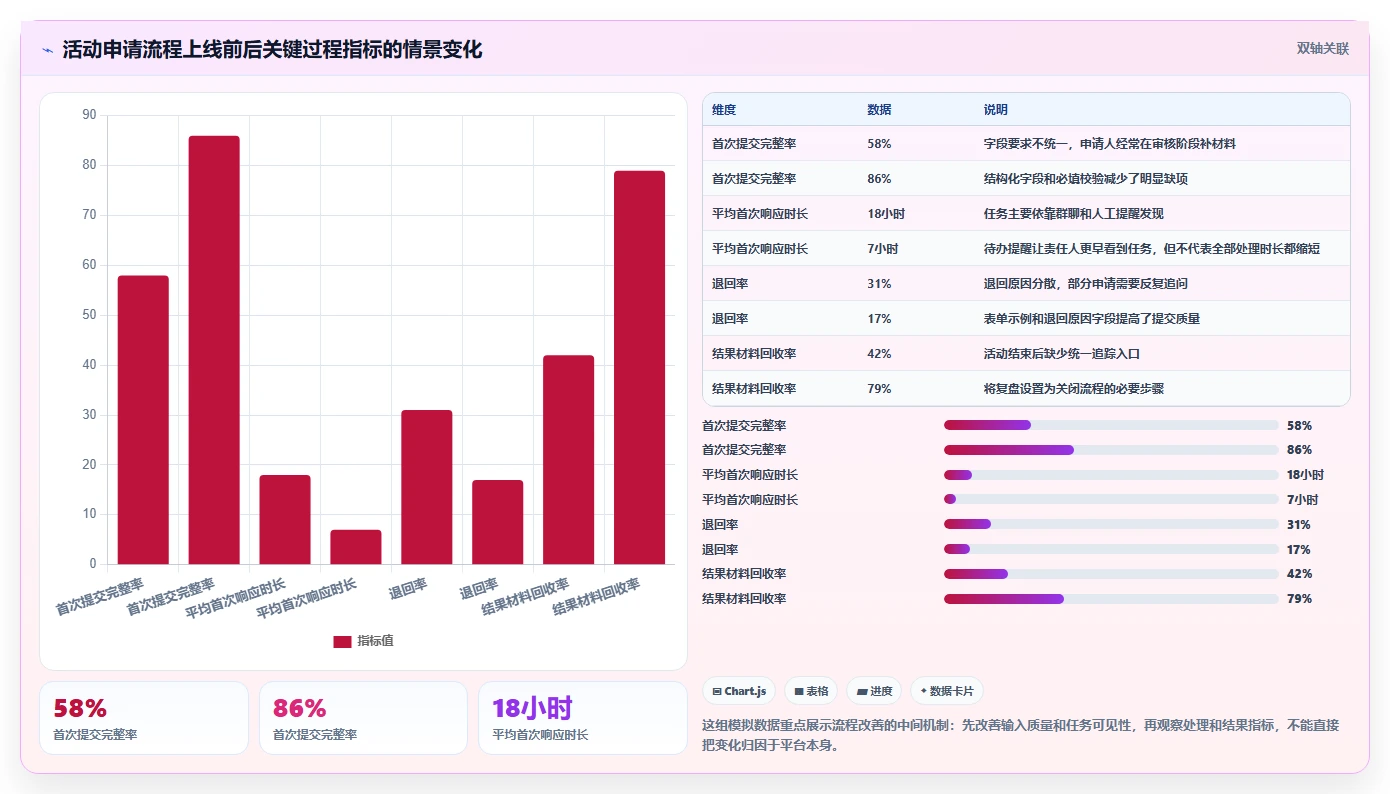
Task: Click the 数据 column header
Action: coord(879,110)
